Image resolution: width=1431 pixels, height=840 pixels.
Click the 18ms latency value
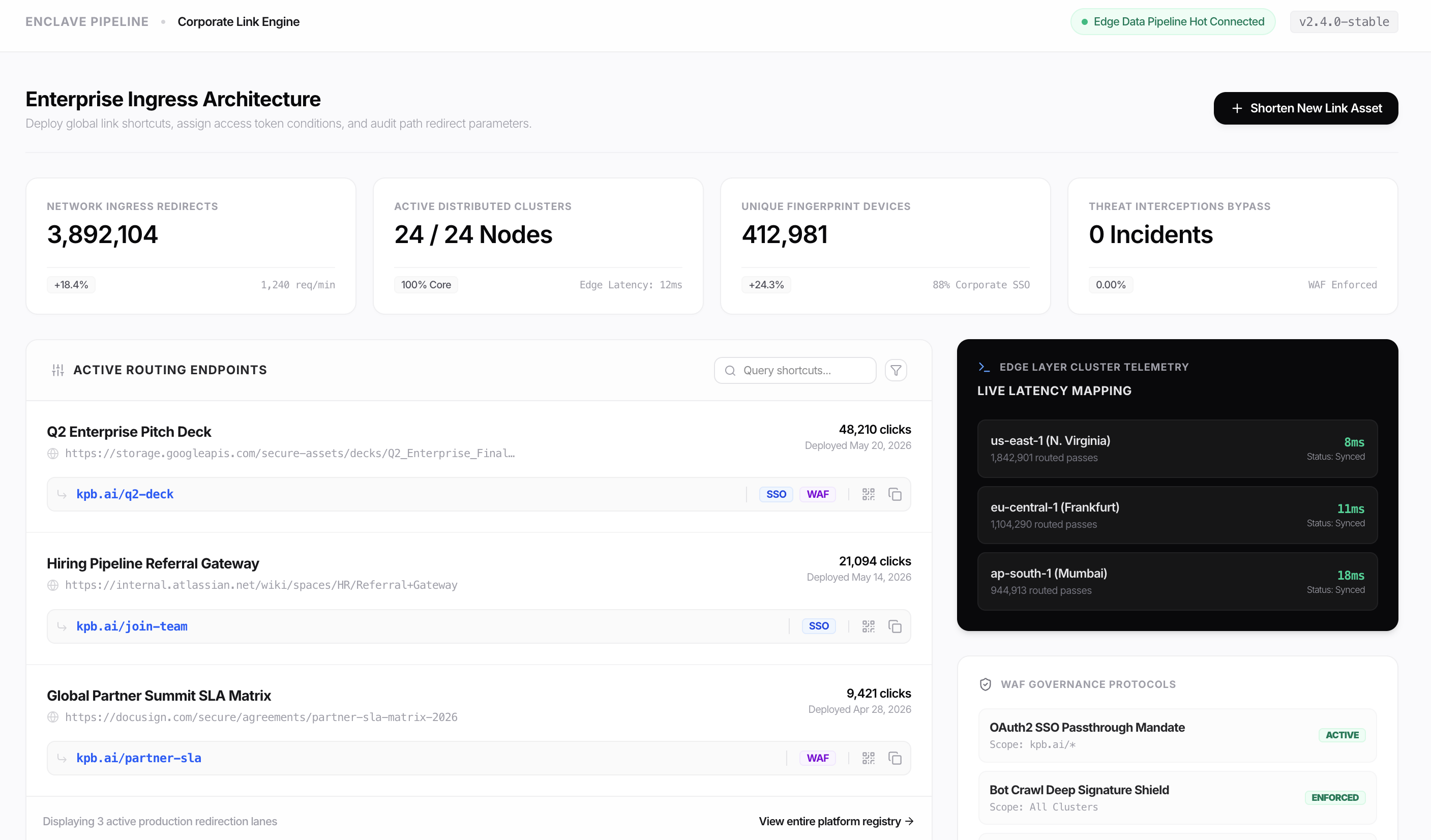[x=1350, y=575]
